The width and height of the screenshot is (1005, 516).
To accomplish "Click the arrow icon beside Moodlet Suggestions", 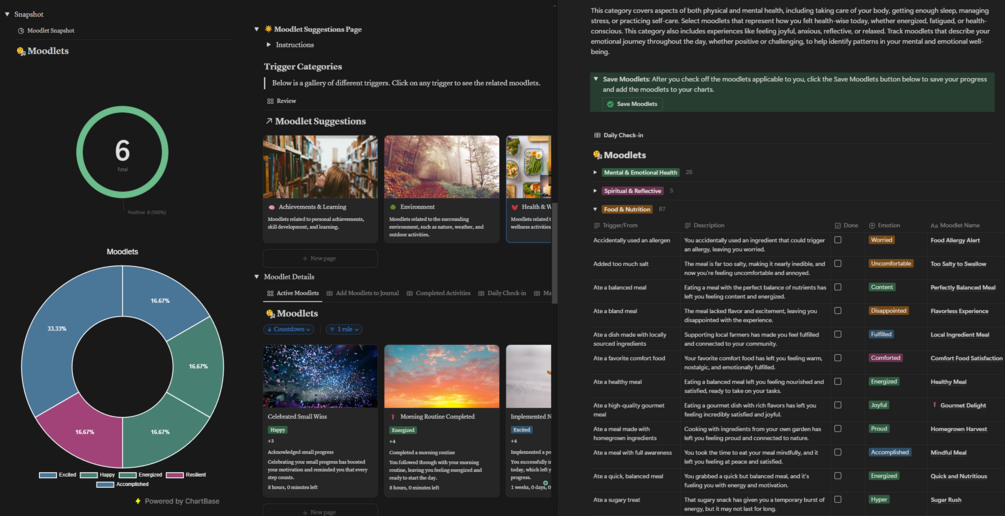I will click(x=269, y=121).
